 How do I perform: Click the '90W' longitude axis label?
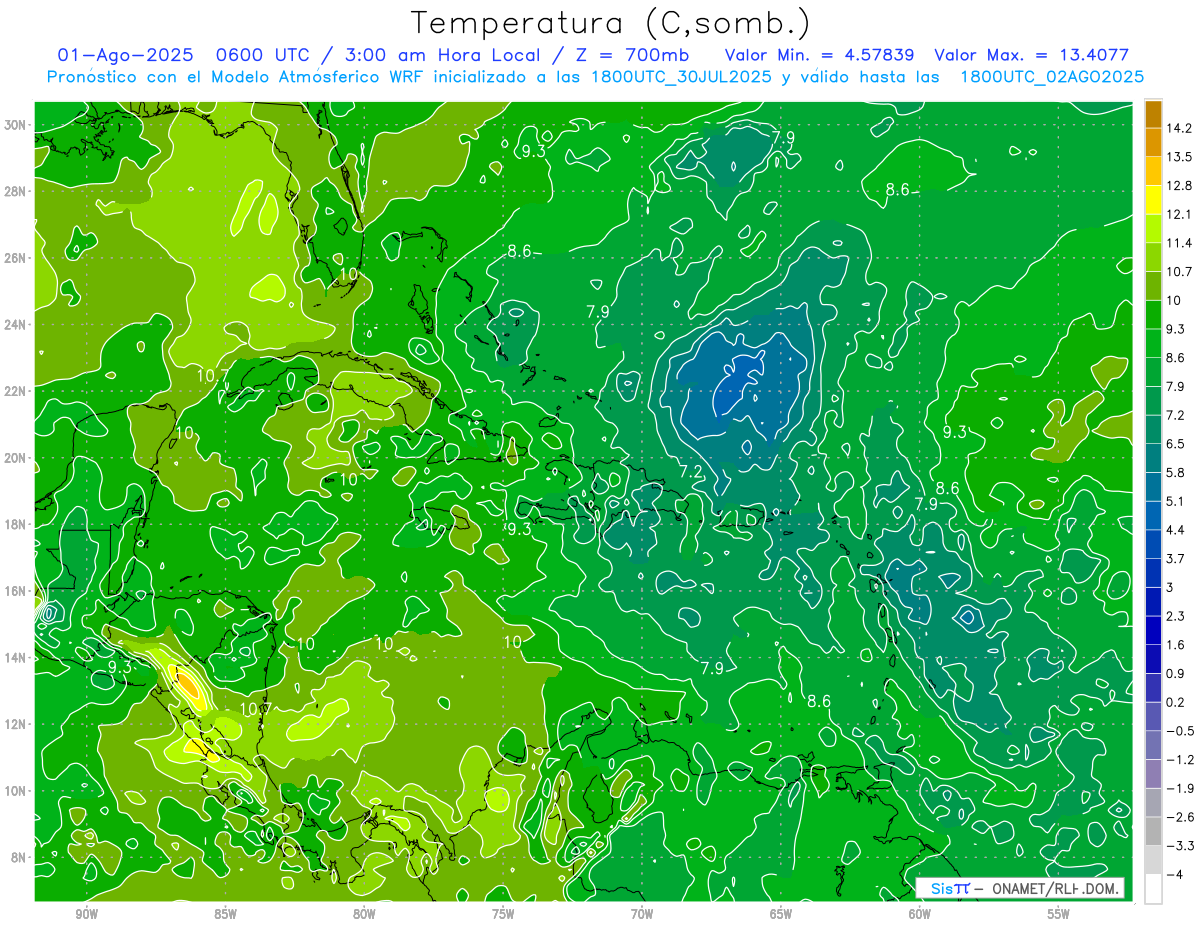coord(87,914)
